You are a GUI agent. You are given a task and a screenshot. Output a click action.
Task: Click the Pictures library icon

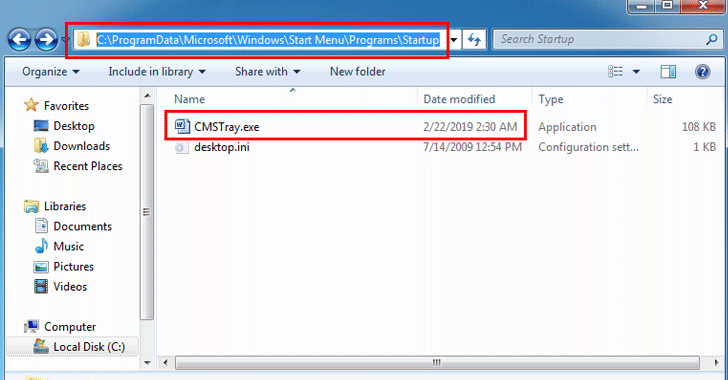pos(41,267)
